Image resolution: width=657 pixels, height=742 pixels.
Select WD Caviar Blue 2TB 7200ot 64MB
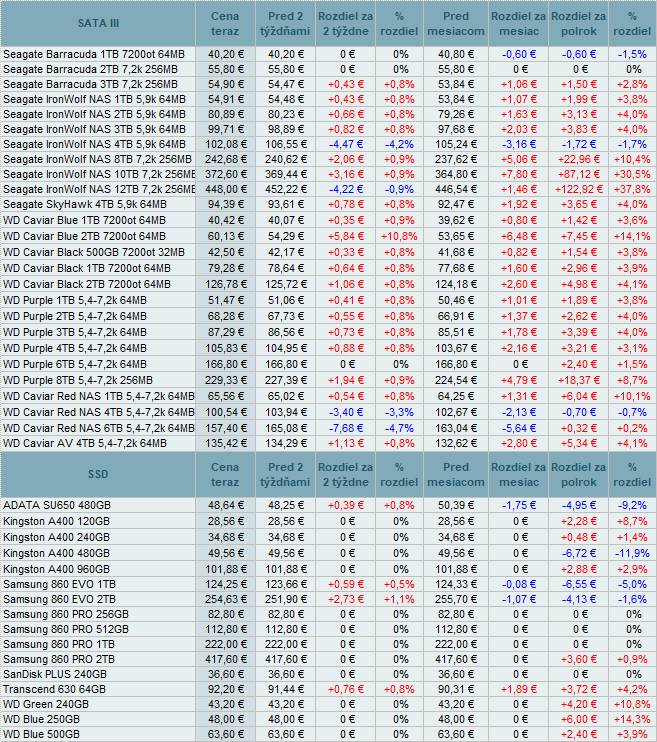click(x=84, y=237)
